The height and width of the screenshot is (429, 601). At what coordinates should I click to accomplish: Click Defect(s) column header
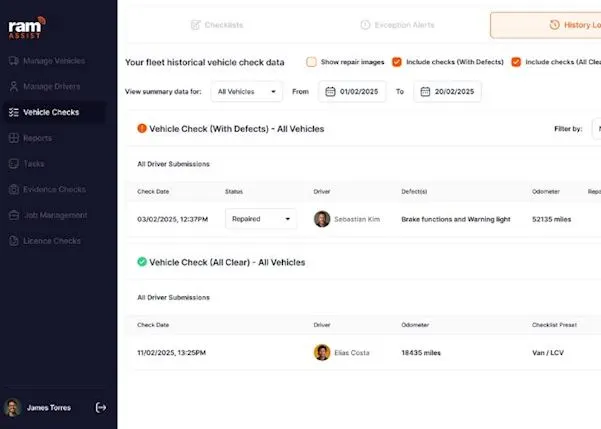pos(414,191)
